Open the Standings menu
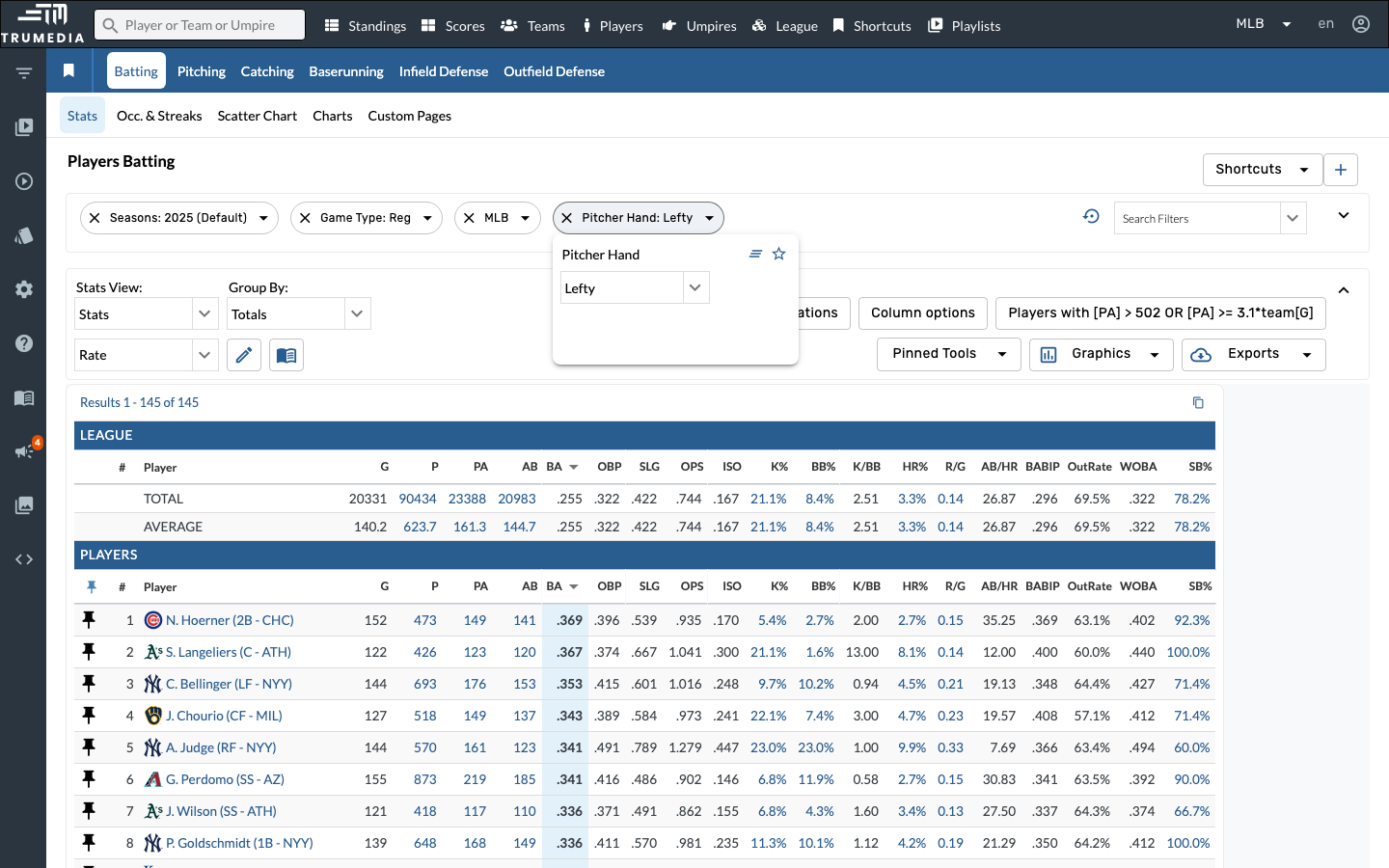The width and height of the screenshot is (1389, 868). coord(365,26)
